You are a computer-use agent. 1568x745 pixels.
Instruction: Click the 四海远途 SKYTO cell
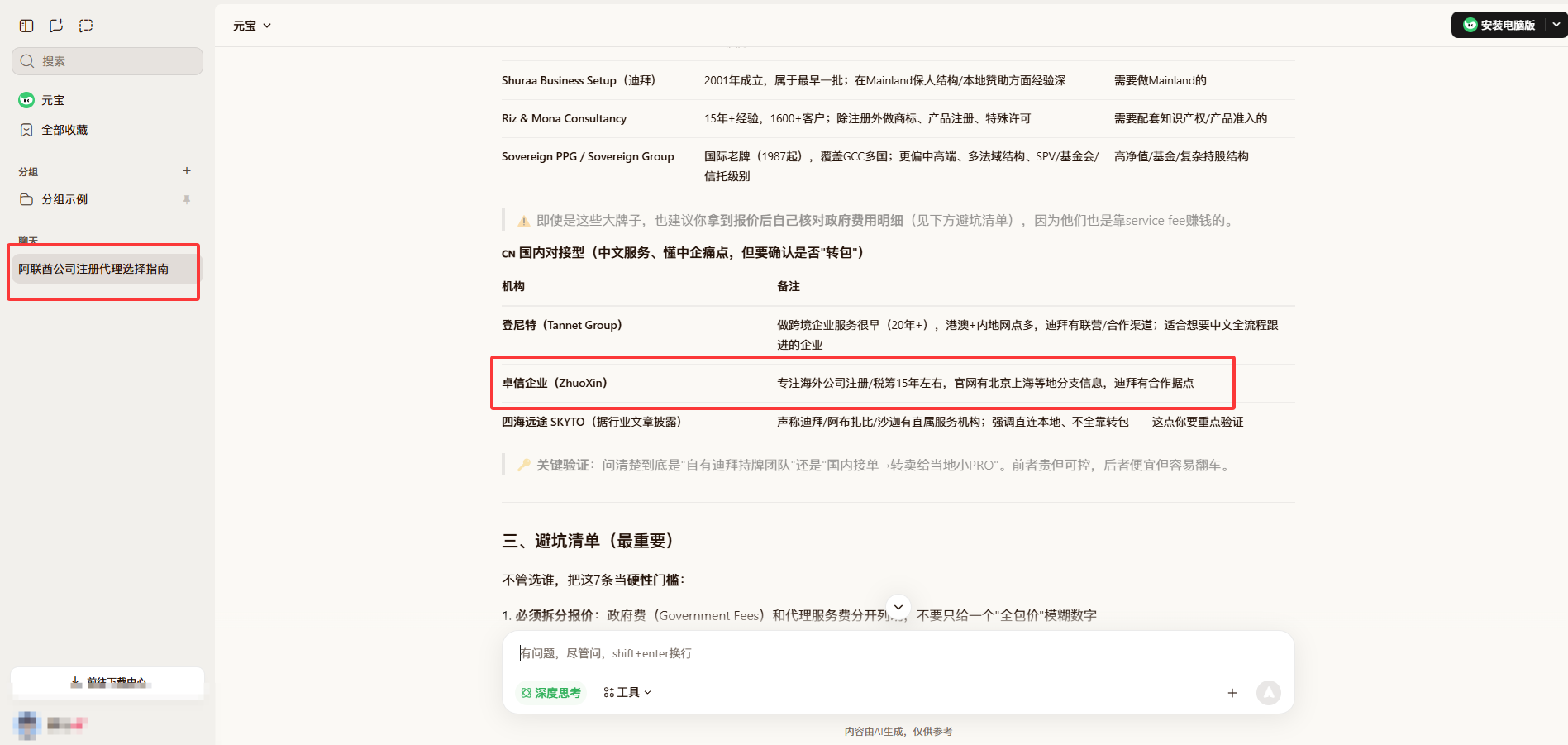592,422
